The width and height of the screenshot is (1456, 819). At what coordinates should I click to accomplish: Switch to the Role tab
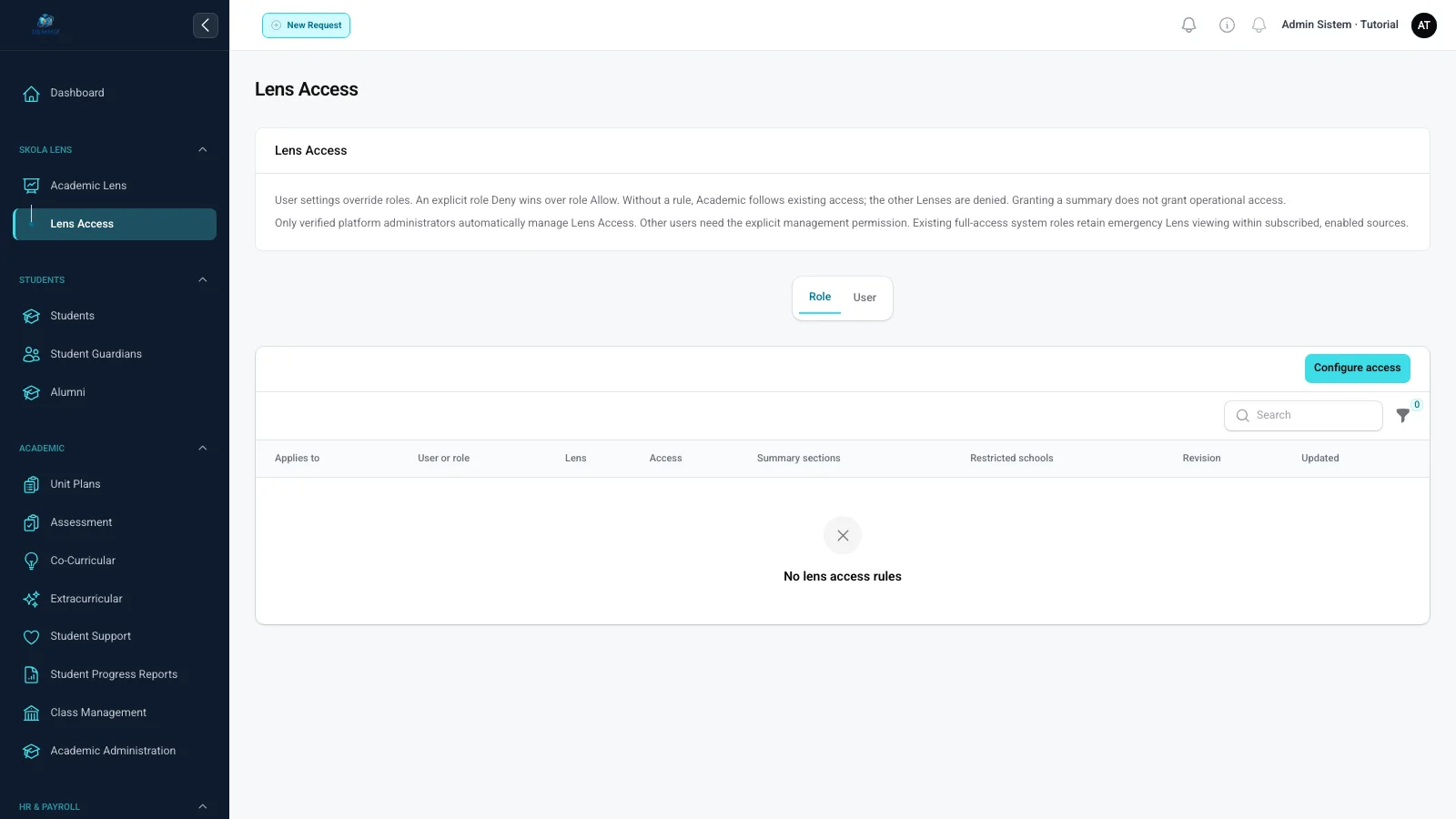pos(820,298)
